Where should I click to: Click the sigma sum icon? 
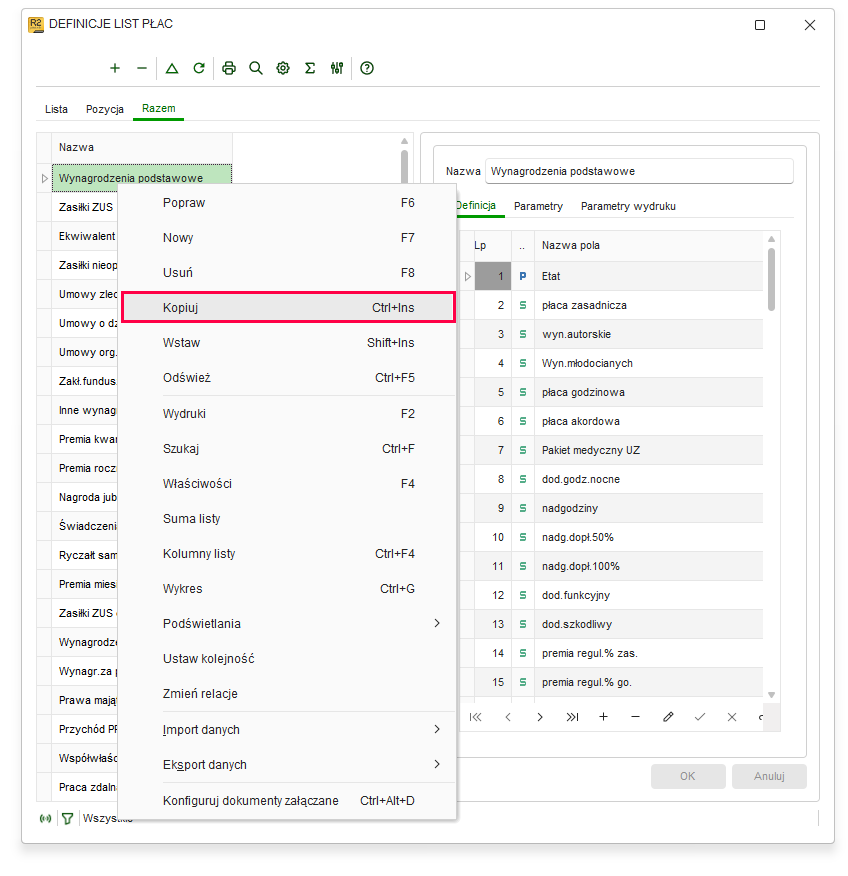[x=310, y=68]
